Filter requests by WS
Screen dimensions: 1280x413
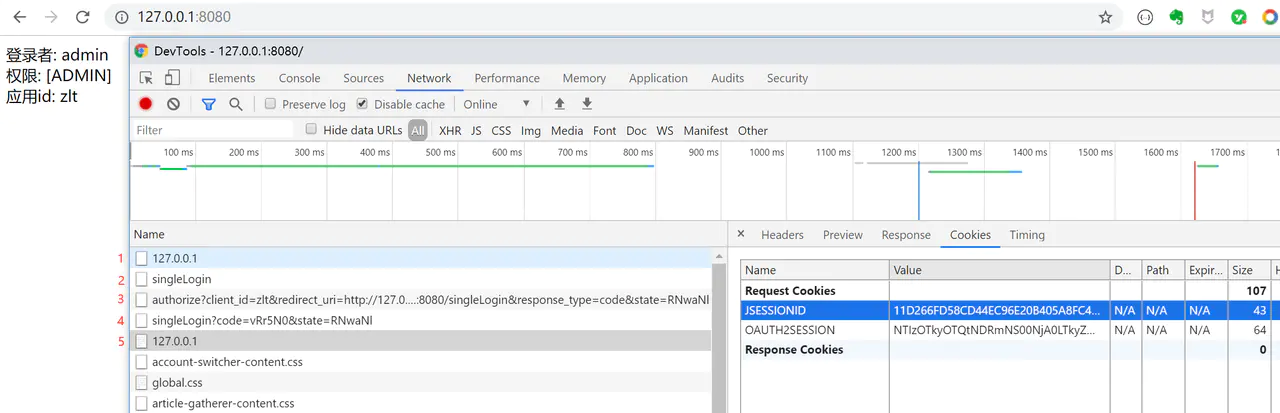click(665, 130)
